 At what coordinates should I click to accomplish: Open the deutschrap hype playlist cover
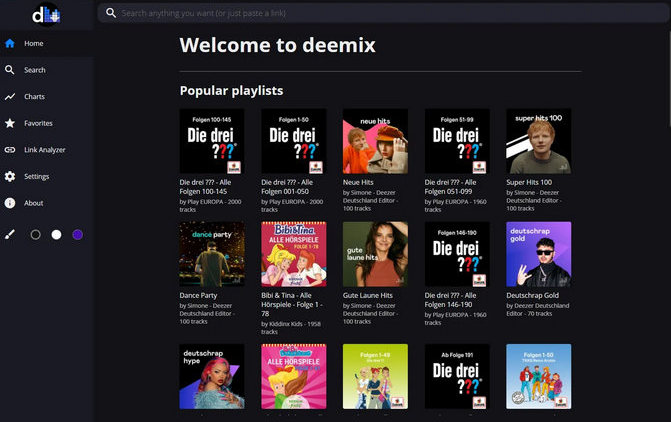(211, 377)
